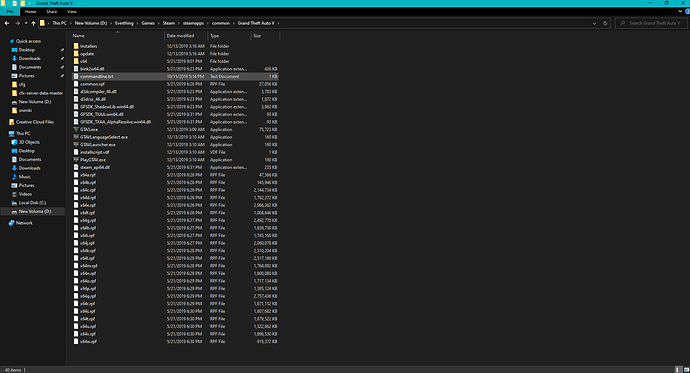The height and width of the screenshot is (373, 690).
Task: Open Downloads under Quick access
Action: click(29, 59)
